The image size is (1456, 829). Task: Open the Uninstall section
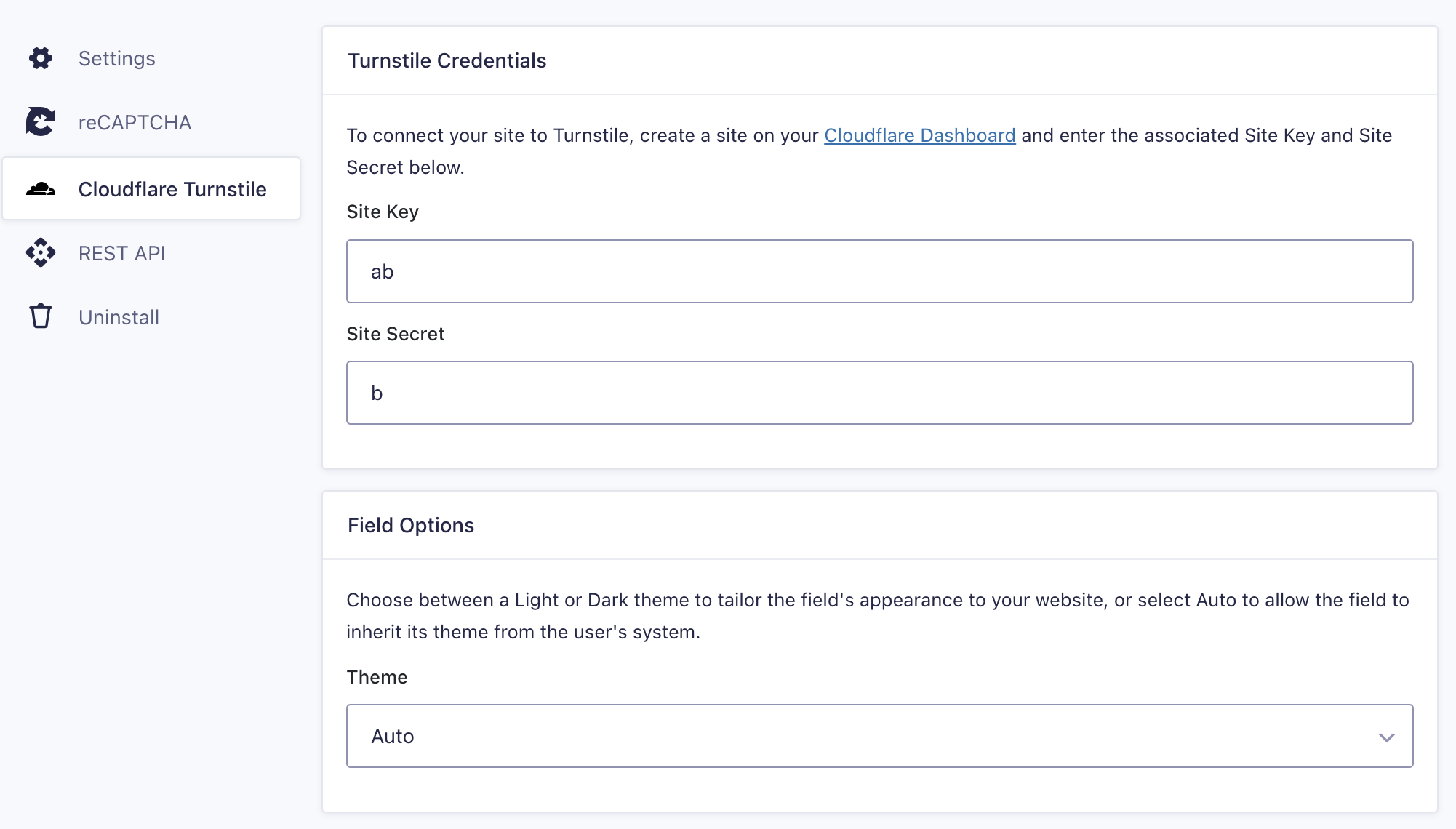119,316
